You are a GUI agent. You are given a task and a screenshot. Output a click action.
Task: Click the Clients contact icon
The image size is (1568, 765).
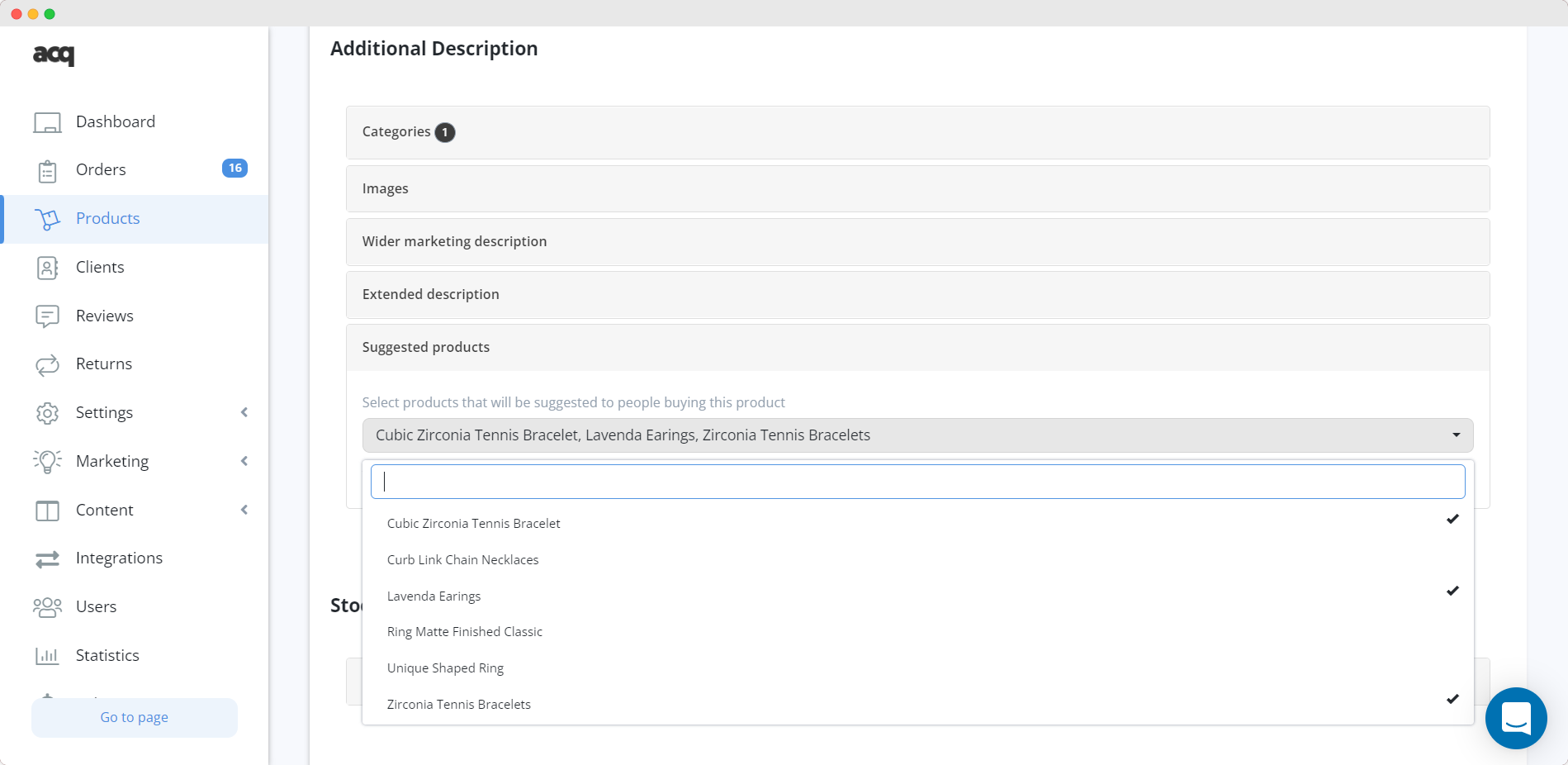click(47, 268)
